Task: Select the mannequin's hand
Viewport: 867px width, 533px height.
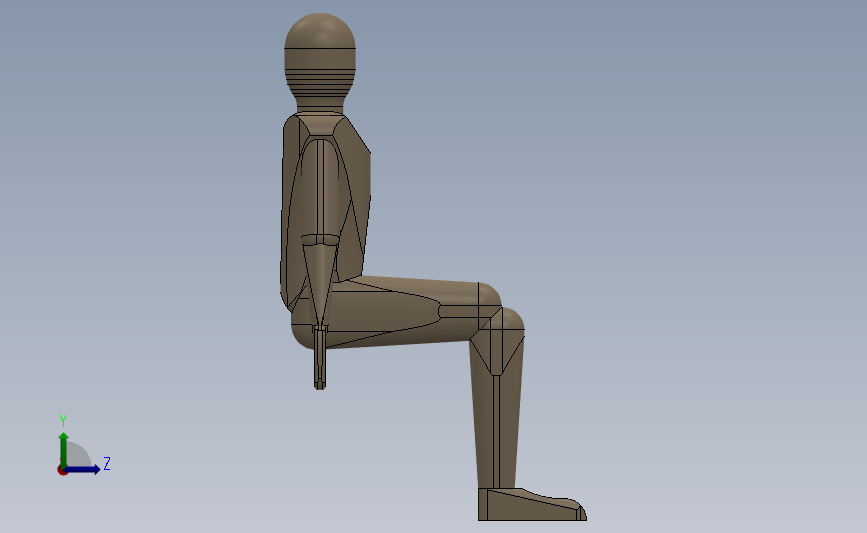Action: point(320,358)
